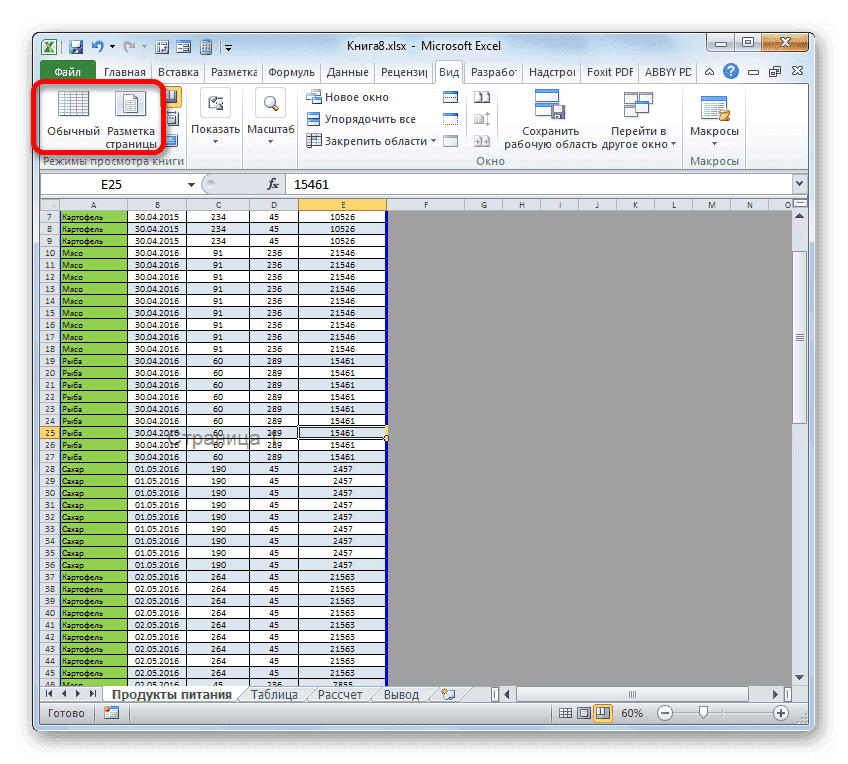Increase zoom with the zoom slider
This screenshot has width=848, height=764.
(x=779, y=713)
